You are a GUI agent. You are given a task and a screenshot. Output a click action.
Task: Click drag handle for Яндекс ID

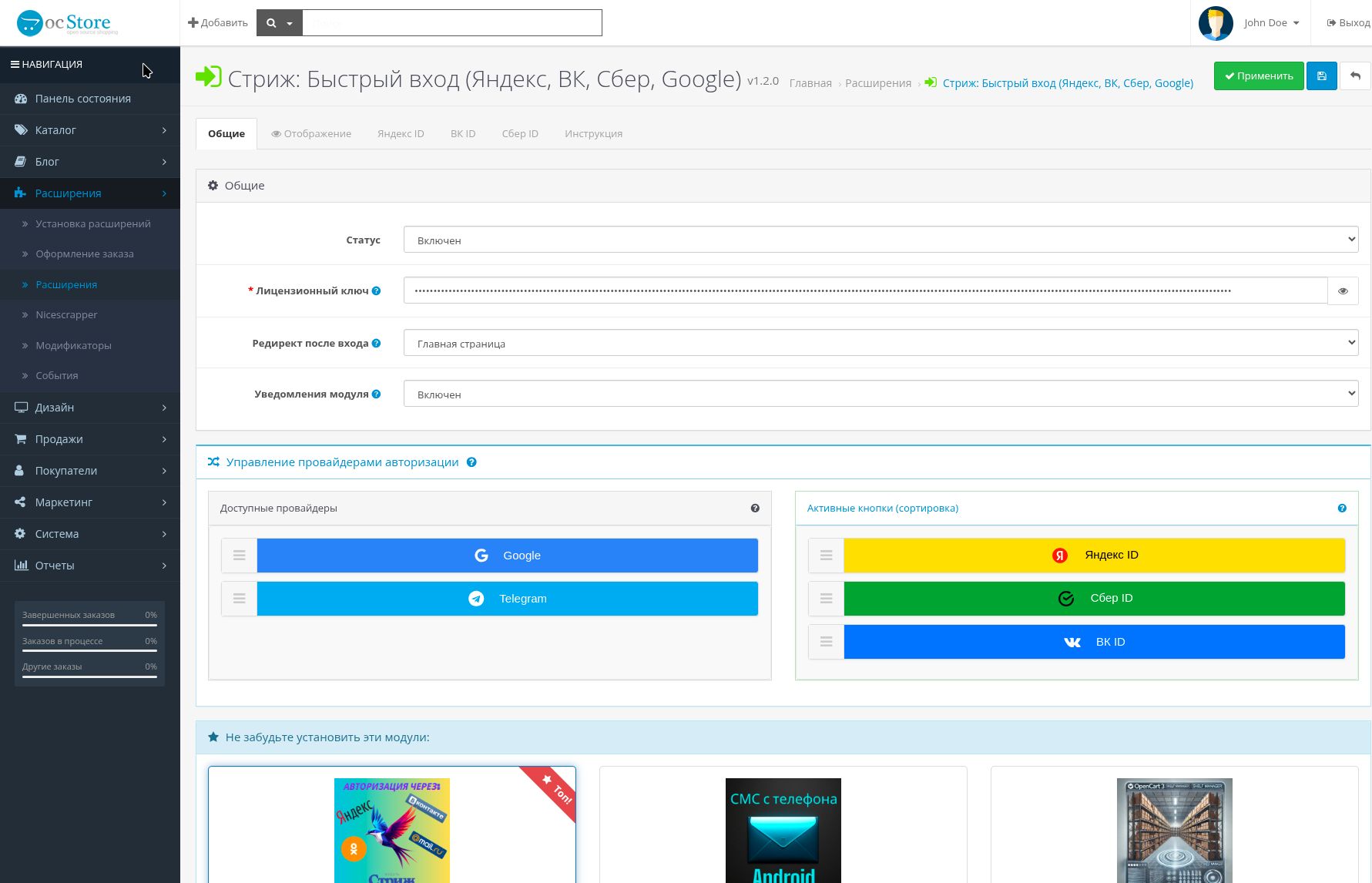pos(827,555)
